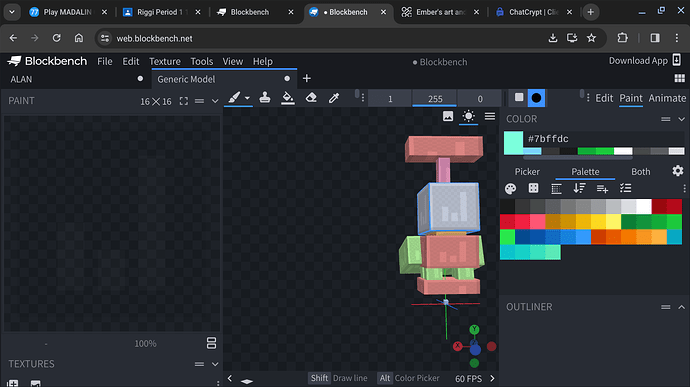Open the color palette settings gear
This screenshot has width=690, height=387.
678,171
